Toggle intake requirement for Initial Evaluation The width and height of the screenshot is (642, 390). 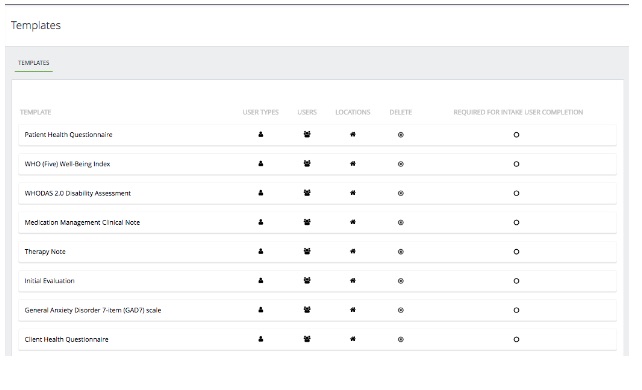point(516,281)
